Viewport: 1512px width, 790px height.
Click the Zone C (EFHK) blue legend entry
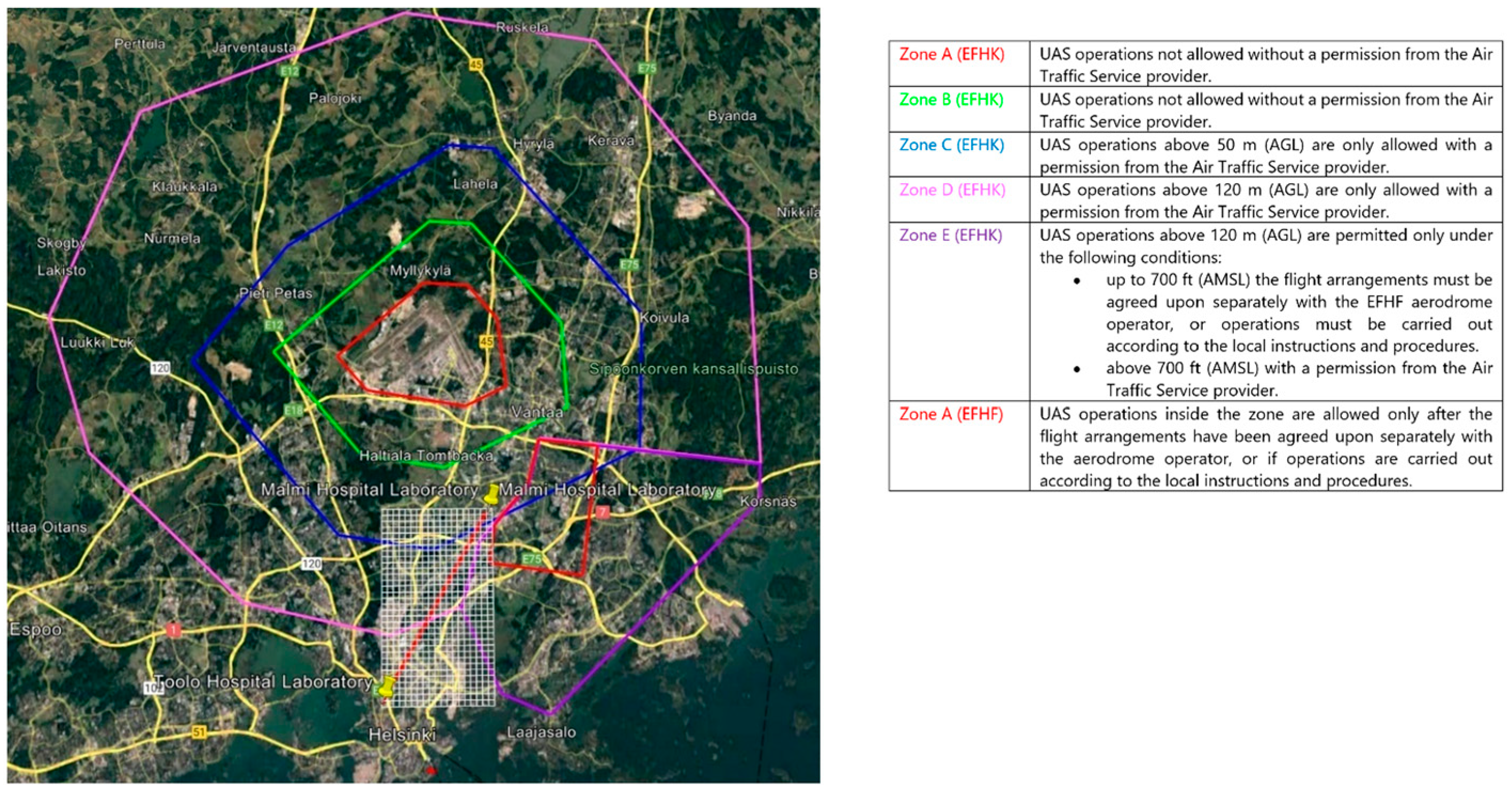click(x=951, y=145)
